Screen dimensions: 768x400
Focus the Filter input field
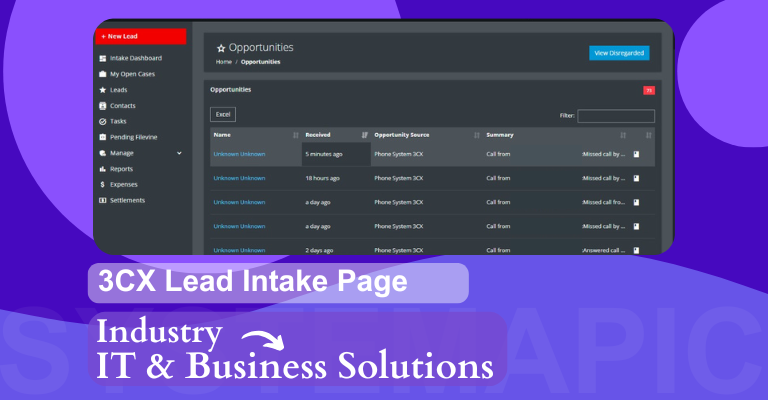(x=616, y=116)
